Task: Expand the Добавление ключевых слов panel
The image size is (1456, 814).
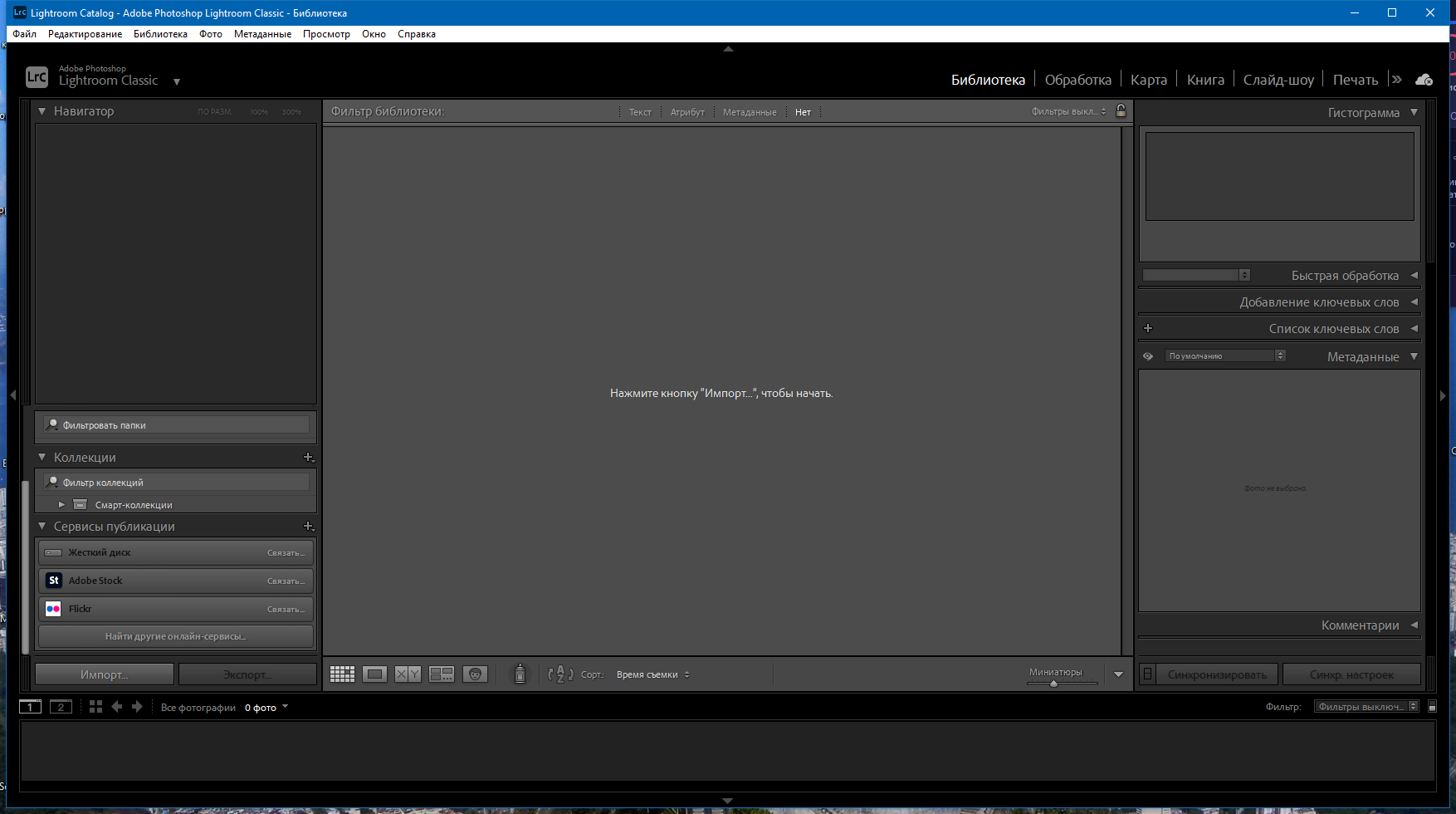Action: pos(1414,302)
